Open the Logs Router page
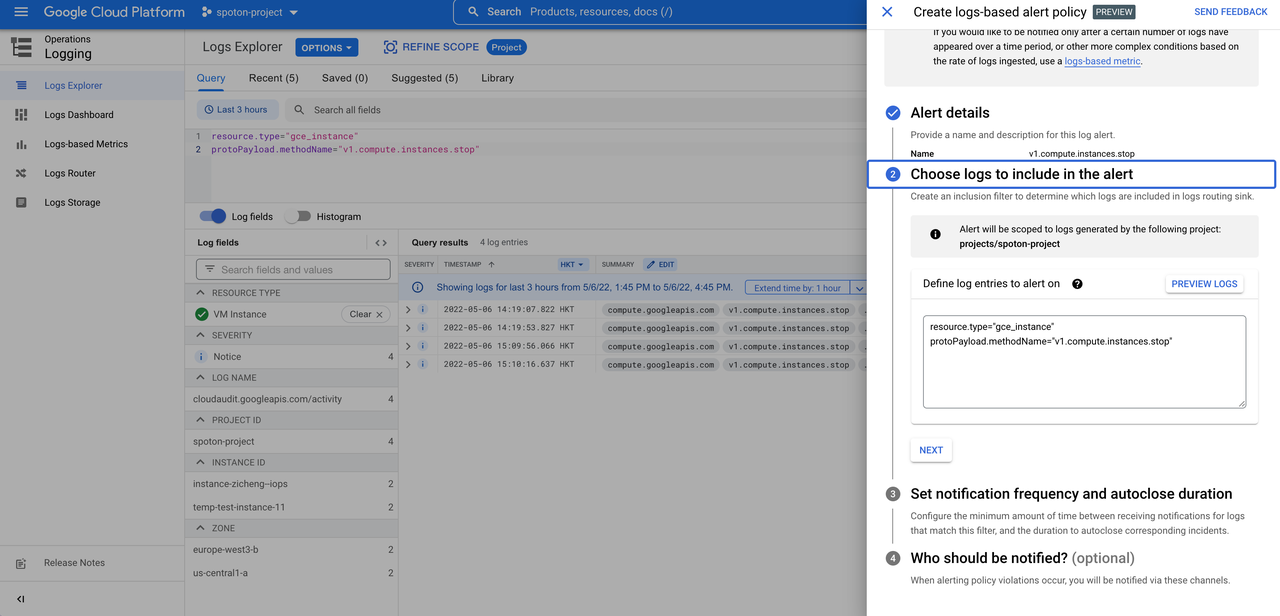 click(x=75, y=173)
